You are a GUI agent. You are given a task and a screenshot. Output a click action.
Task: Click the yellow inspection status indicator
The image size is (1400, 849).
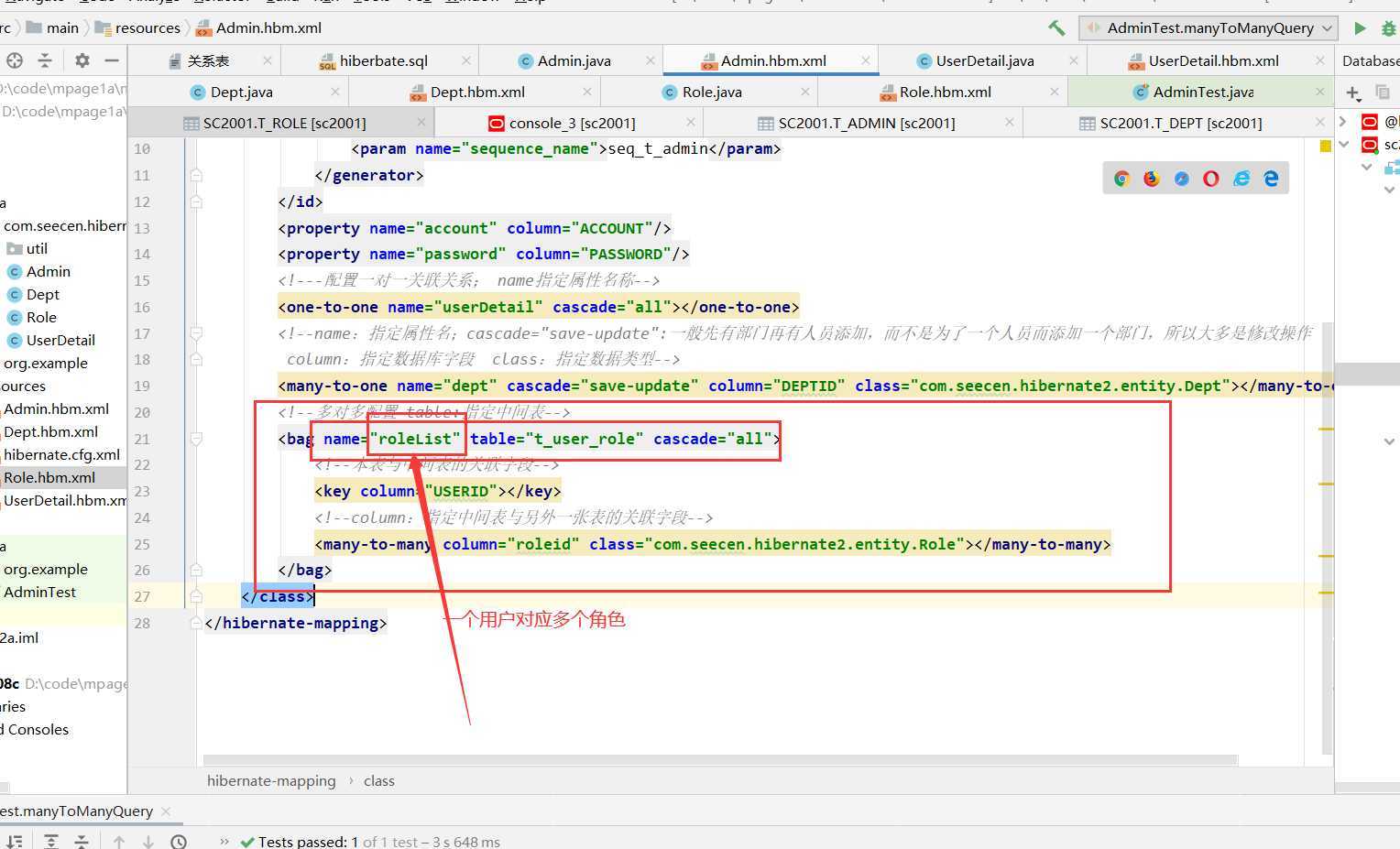(1325, 147)
